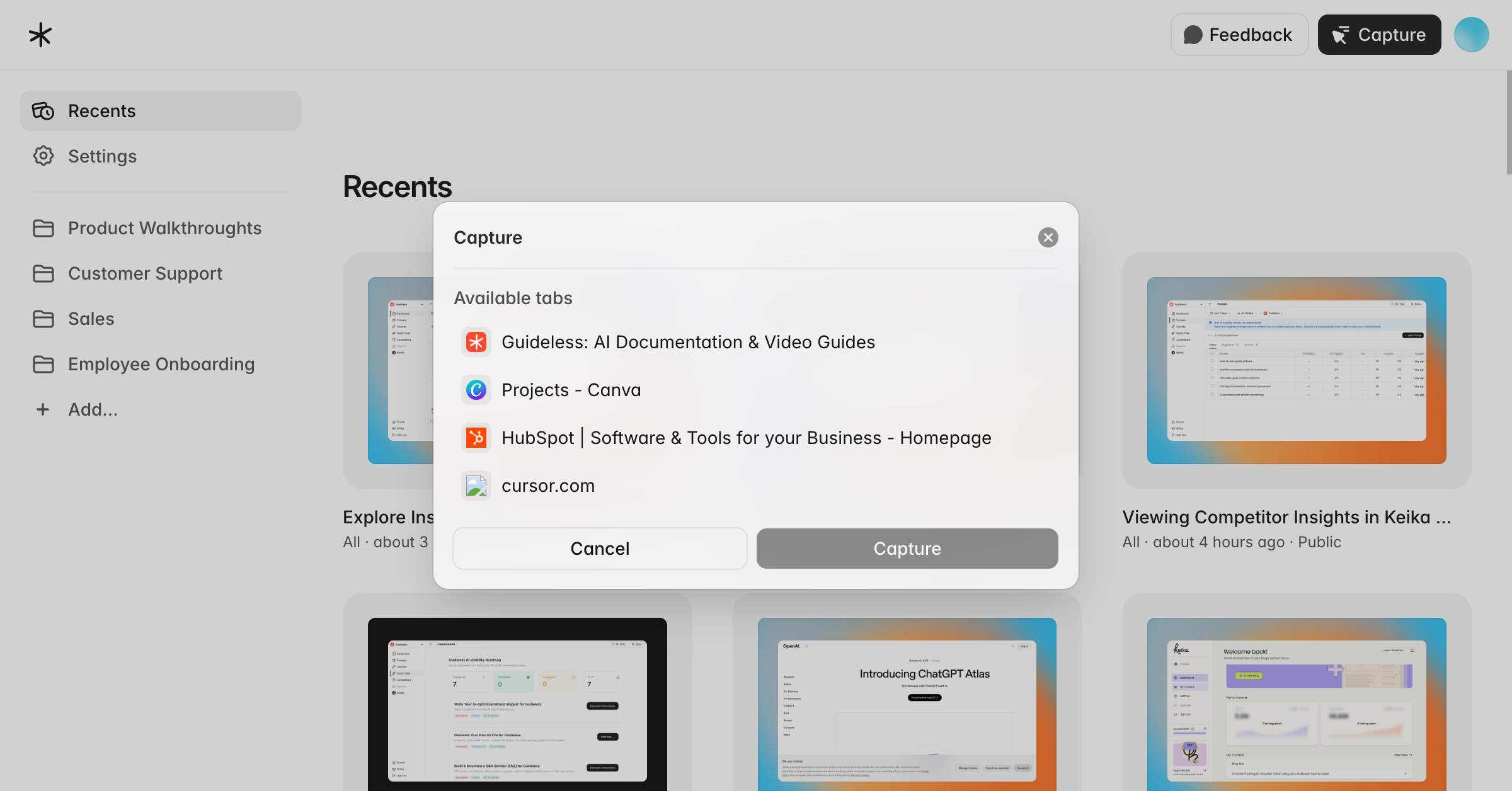
Task: Select the Recents clock icon in sidebar
Action: [44, 111]
